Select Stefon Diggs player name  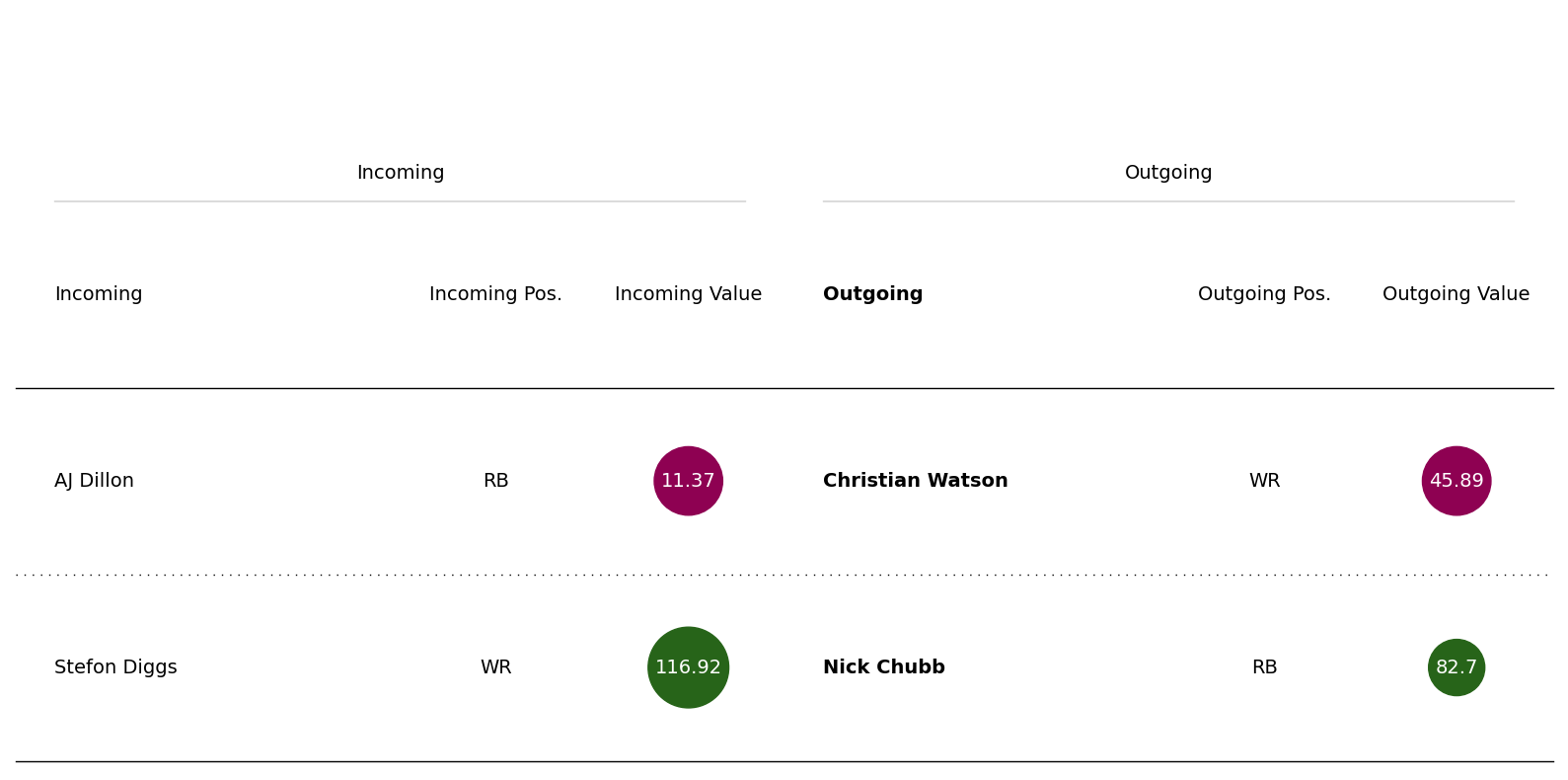[115, 667]
